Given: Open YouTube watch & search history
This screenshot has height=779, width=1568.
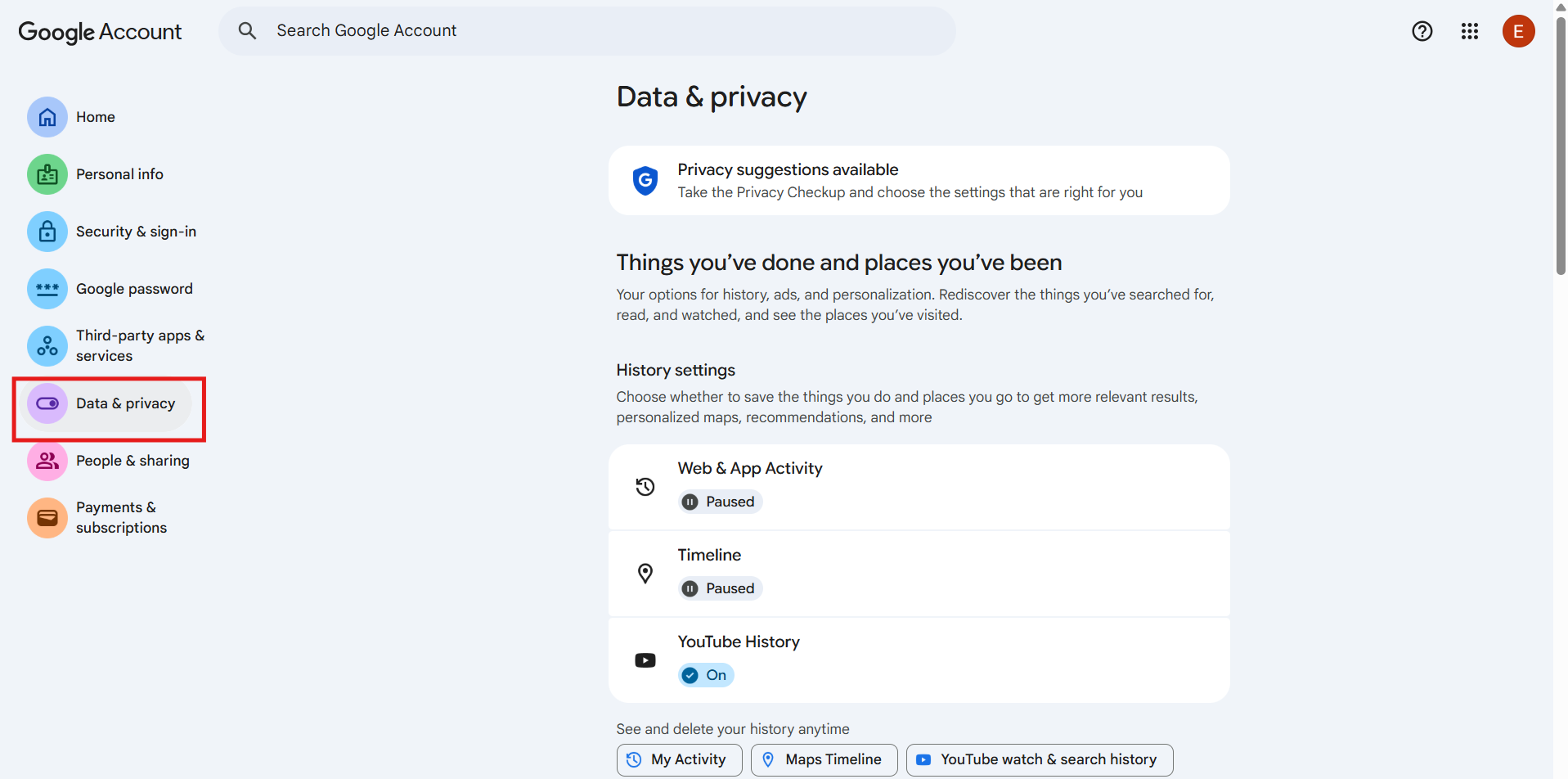Looking at the screenshot, I should (x=1039, y=759).
